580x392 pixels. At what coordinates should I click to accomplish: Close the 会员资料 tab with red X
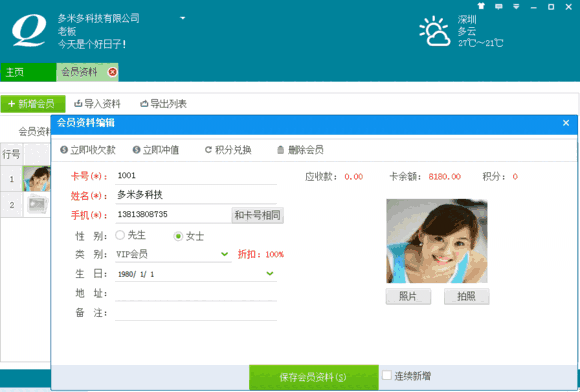click(x=112, y=72)
